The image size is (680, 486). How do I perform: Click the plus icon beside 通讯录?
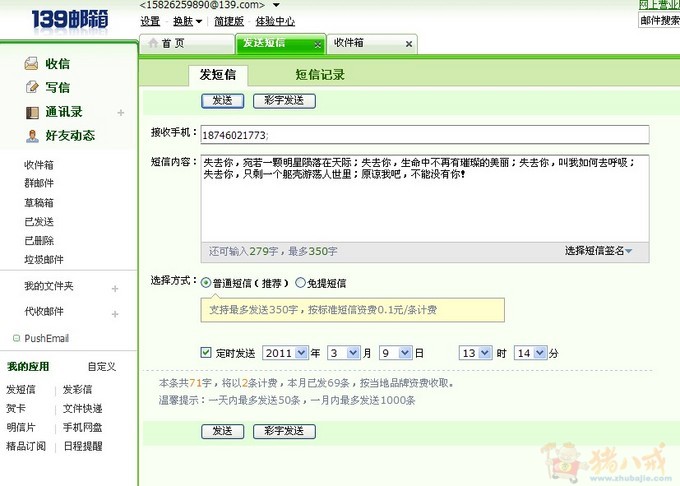click(121, 113)
